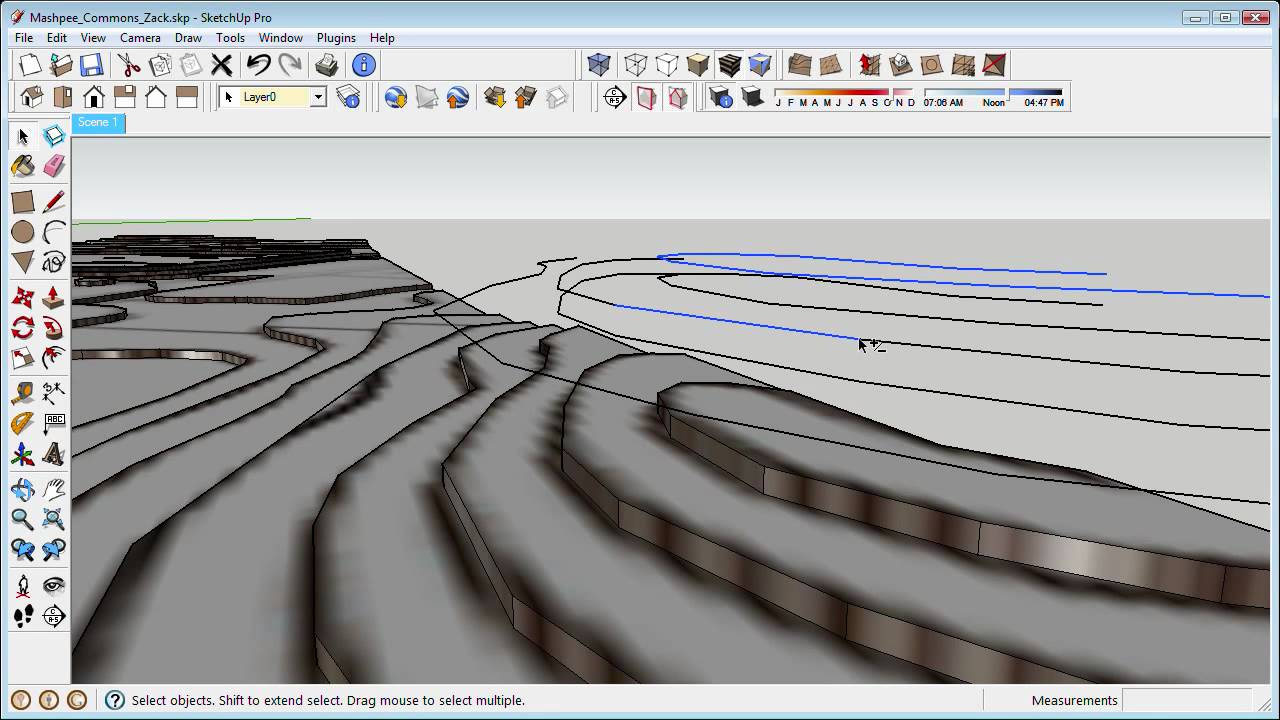The height and width of the screenshot is (720, 1280).
Task: Click the Model Info button
Action: [x=364, y=65]
